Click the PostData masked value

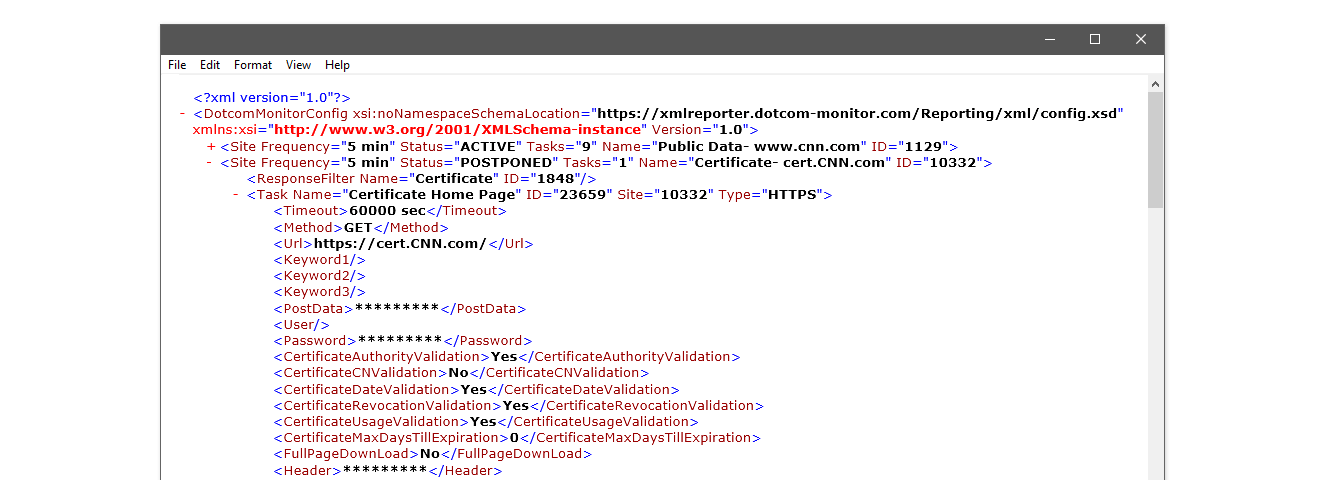pyautogui.click(x=397, y=308)
